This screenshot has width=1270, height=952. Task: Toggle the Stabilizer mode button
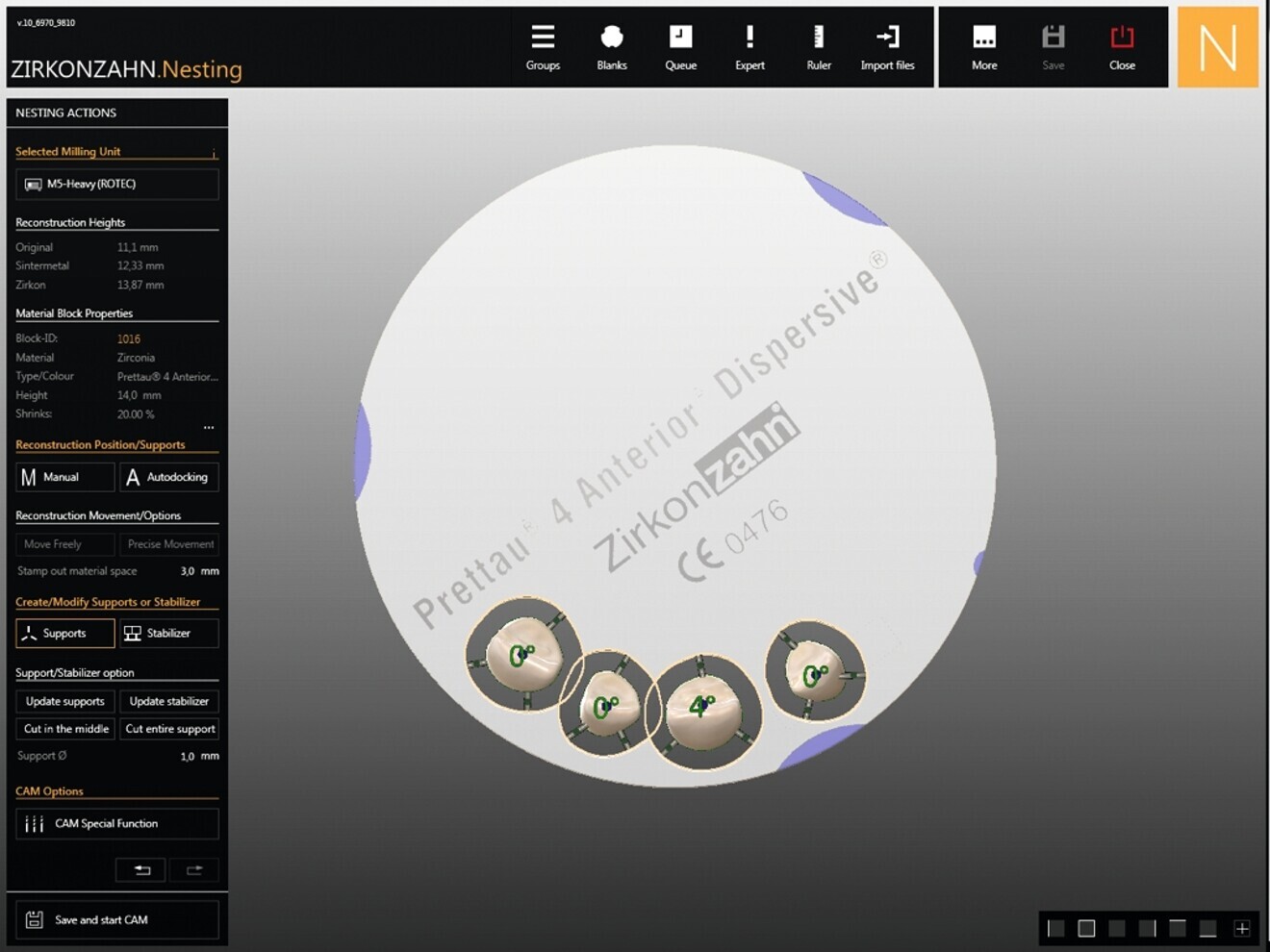coord(168,633)
